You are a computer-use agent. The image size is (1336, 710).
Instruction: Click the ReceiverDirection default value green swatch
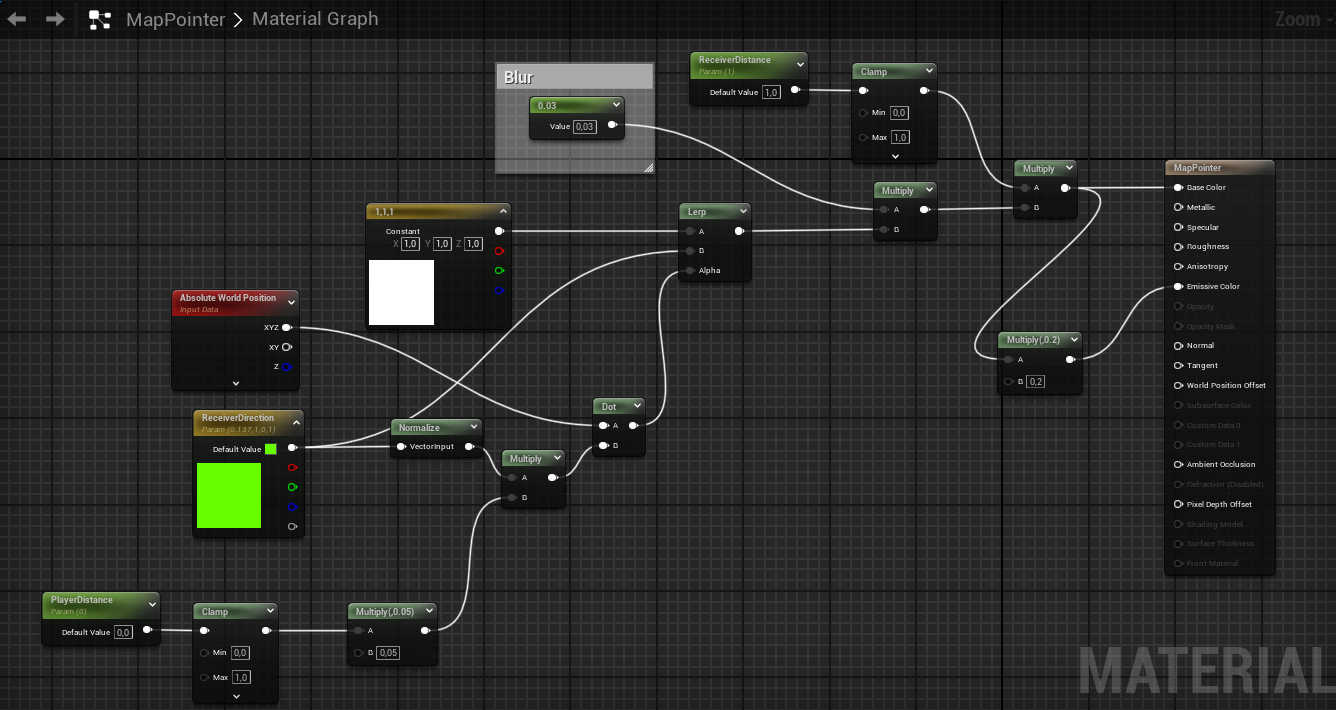click(x=270, y=449)
